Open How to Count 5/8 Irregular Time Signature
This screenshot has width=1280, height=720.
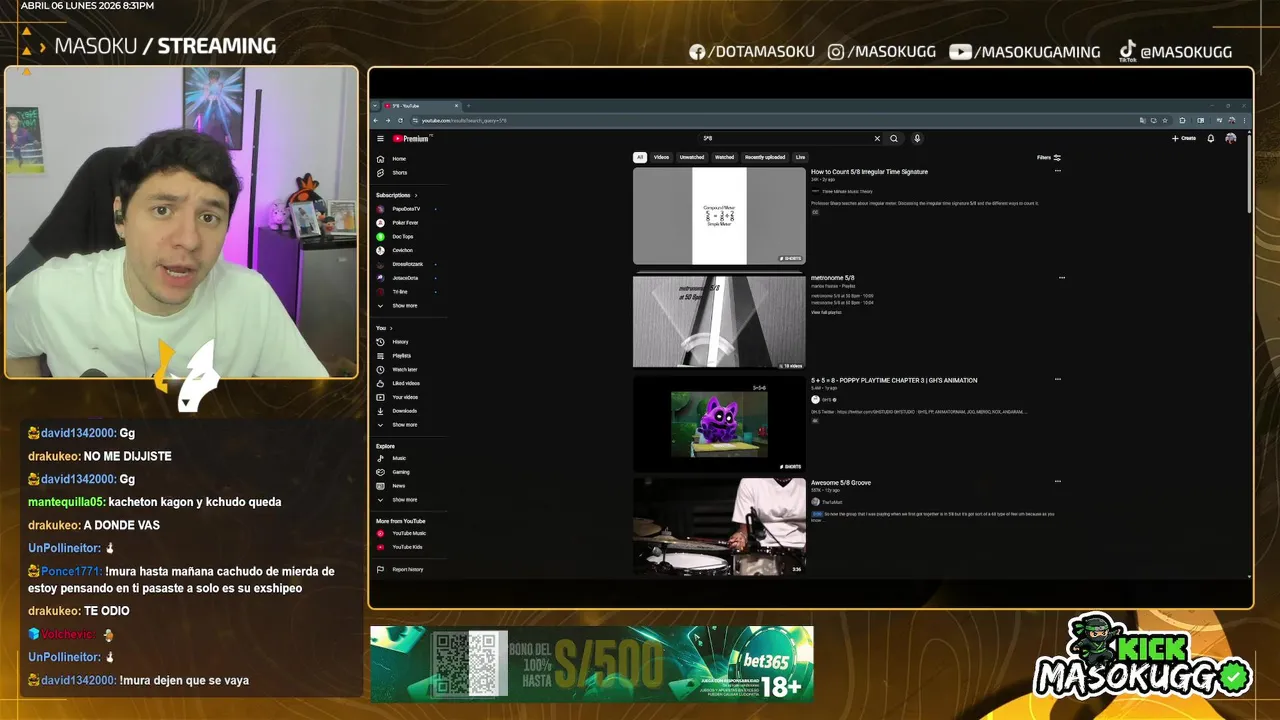869,172
